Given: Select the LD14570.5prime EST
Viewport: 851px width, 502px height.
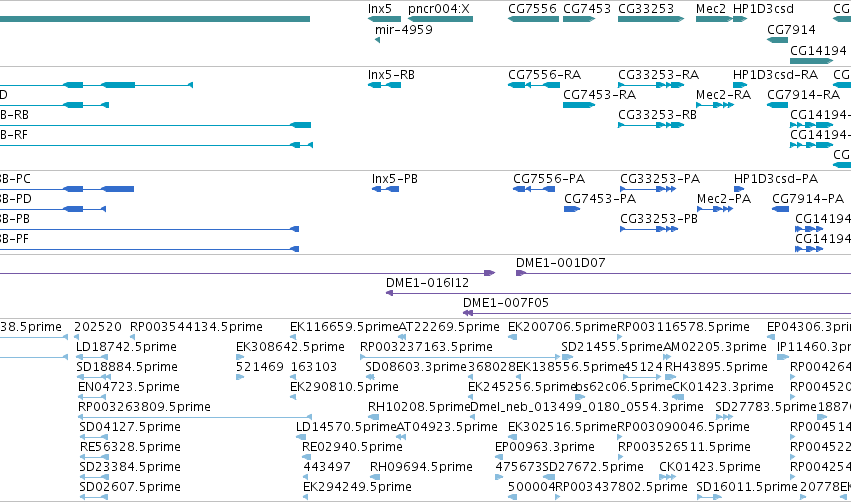Looking at the screenshot, I should [299, 437].
